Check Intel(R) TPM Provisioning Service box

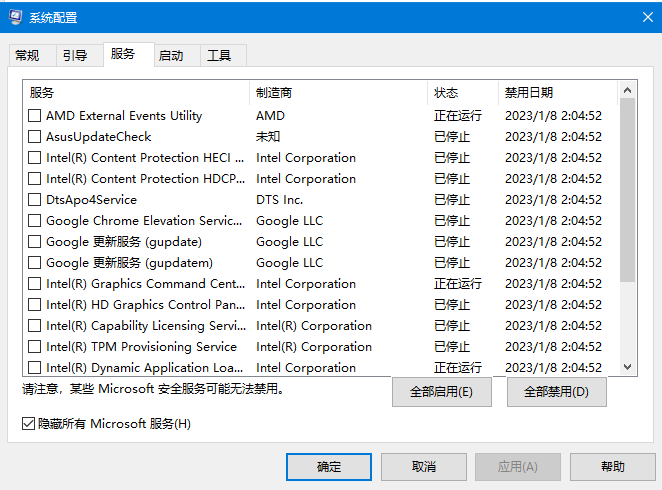coord(35,347)
